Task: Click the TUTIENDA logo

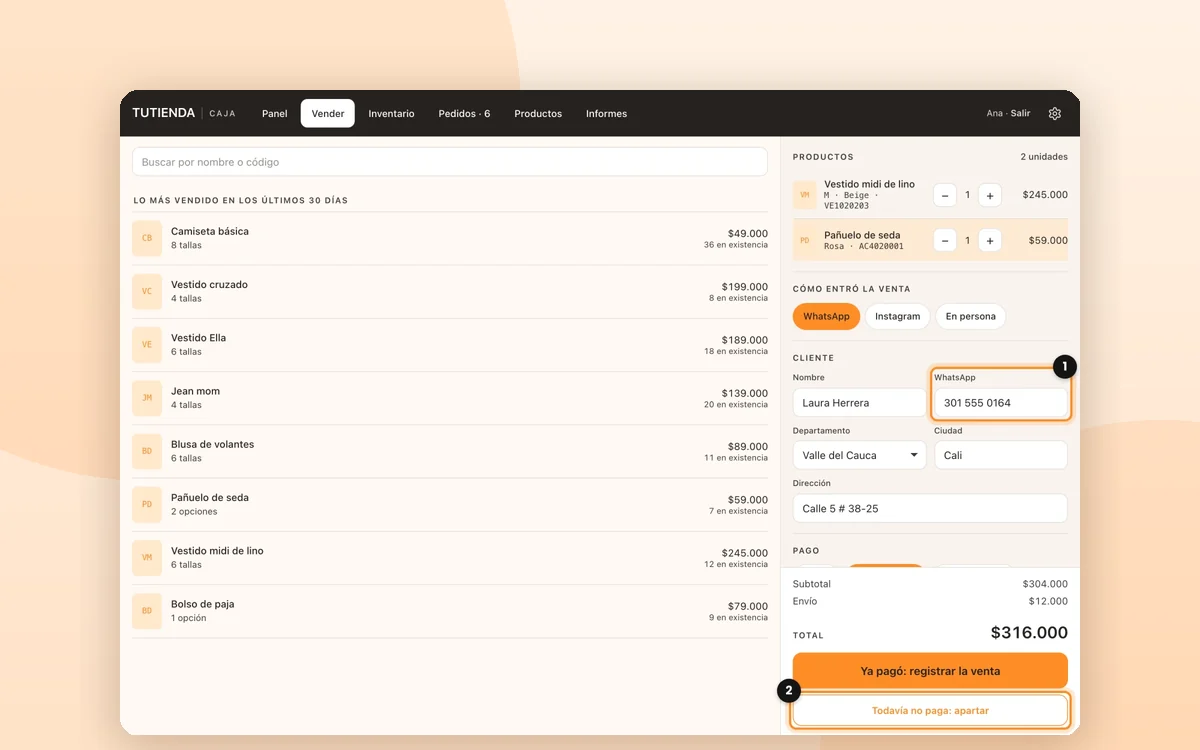Action: point(163,114)
